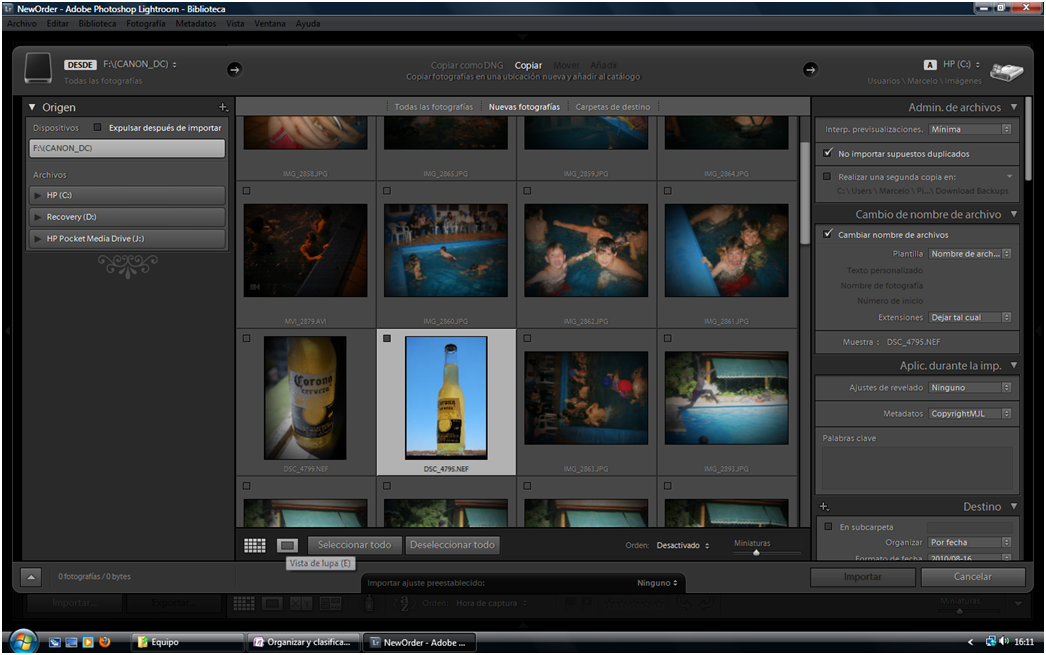Open the Extensiones Dejar tal cual dropdown
This screenshot has height=655, width=1046.
[970, 317]
